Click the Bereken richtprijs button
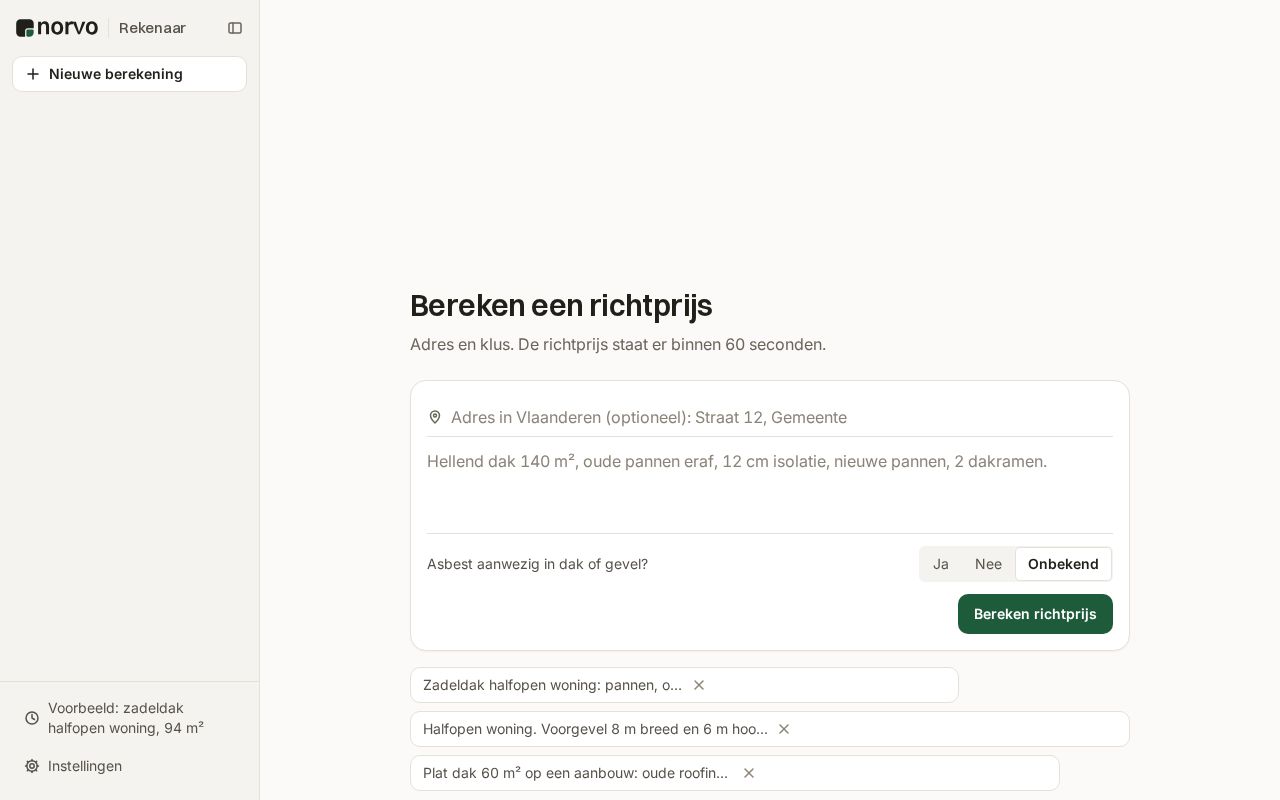Image resolution: width=1280 pixels, height=800 pixels. 1035,614
